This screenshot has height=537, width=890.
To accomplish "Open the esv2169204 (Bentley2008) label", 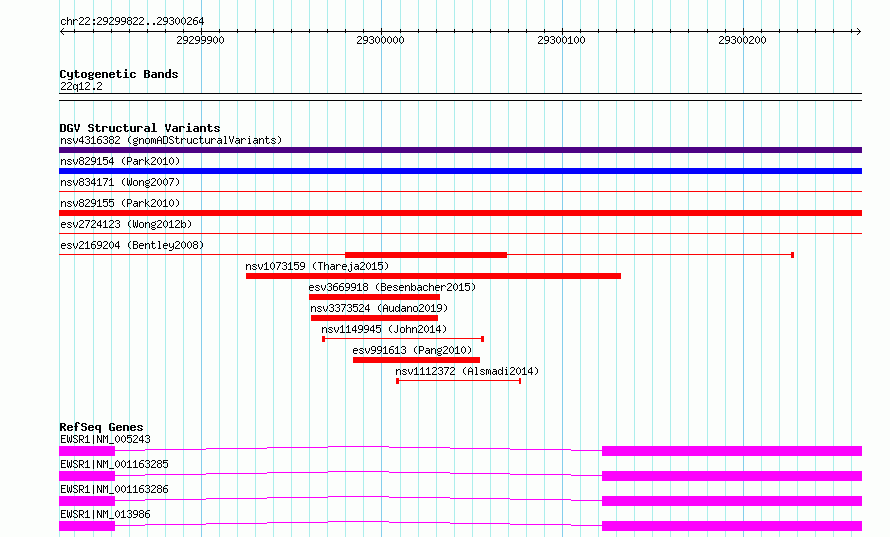I will (132, 245).
